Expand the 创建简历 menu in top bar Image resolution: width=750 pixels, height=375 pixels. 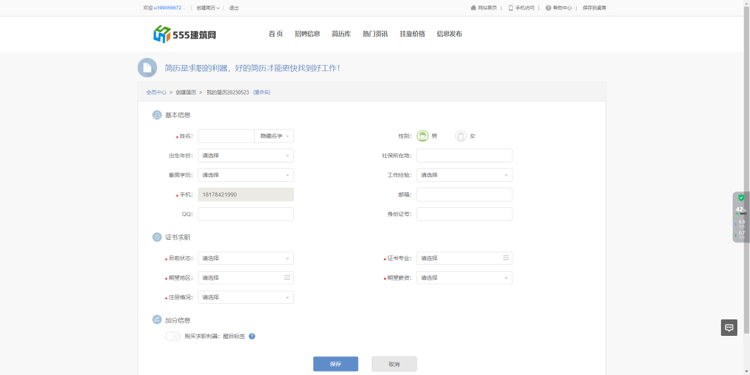(208, 8)
